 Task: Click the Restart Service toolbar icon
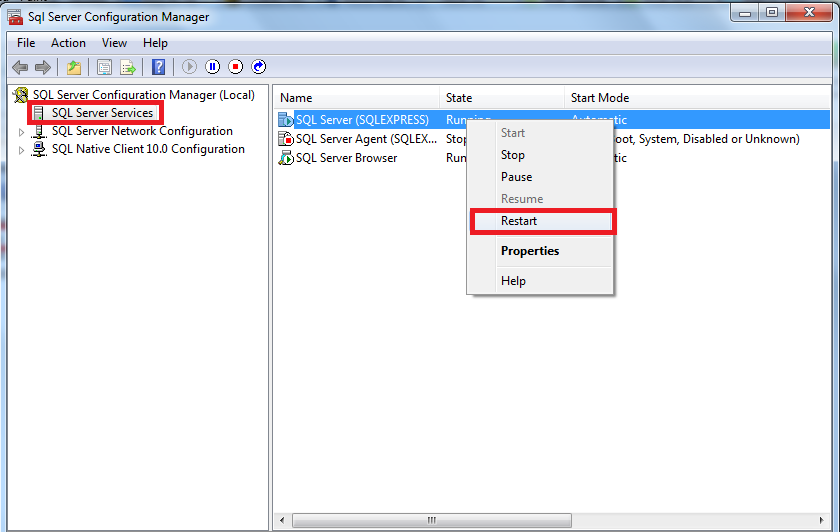coord(259,67)
